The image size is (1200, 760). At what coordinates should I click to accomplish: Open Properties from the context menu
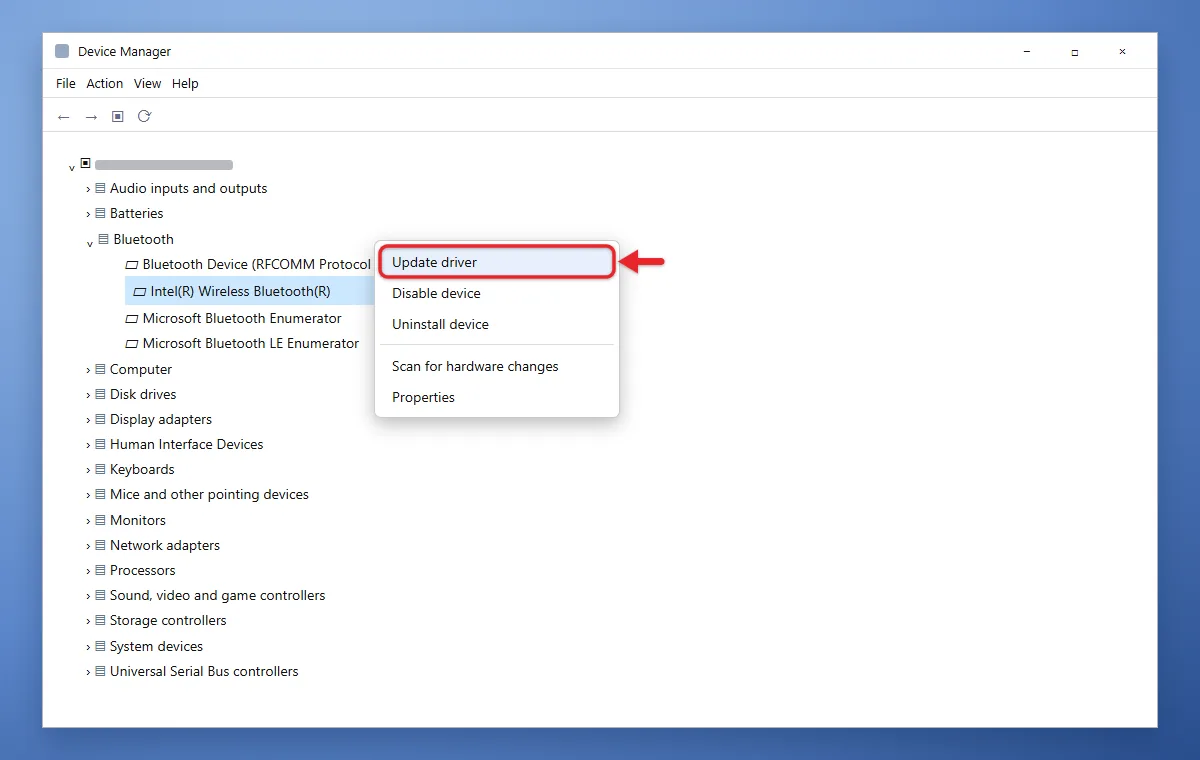click(x=496, y=397)
